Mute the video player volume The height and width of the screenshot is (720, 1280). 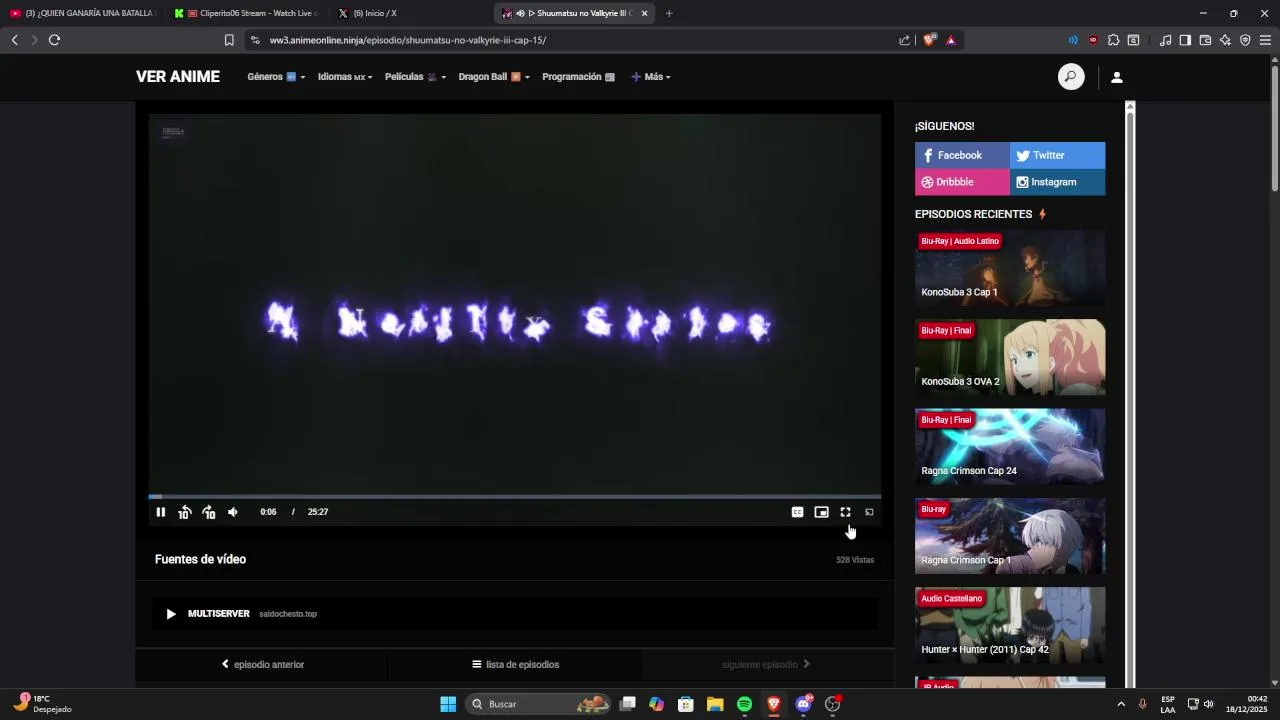[x=233, y=512]
